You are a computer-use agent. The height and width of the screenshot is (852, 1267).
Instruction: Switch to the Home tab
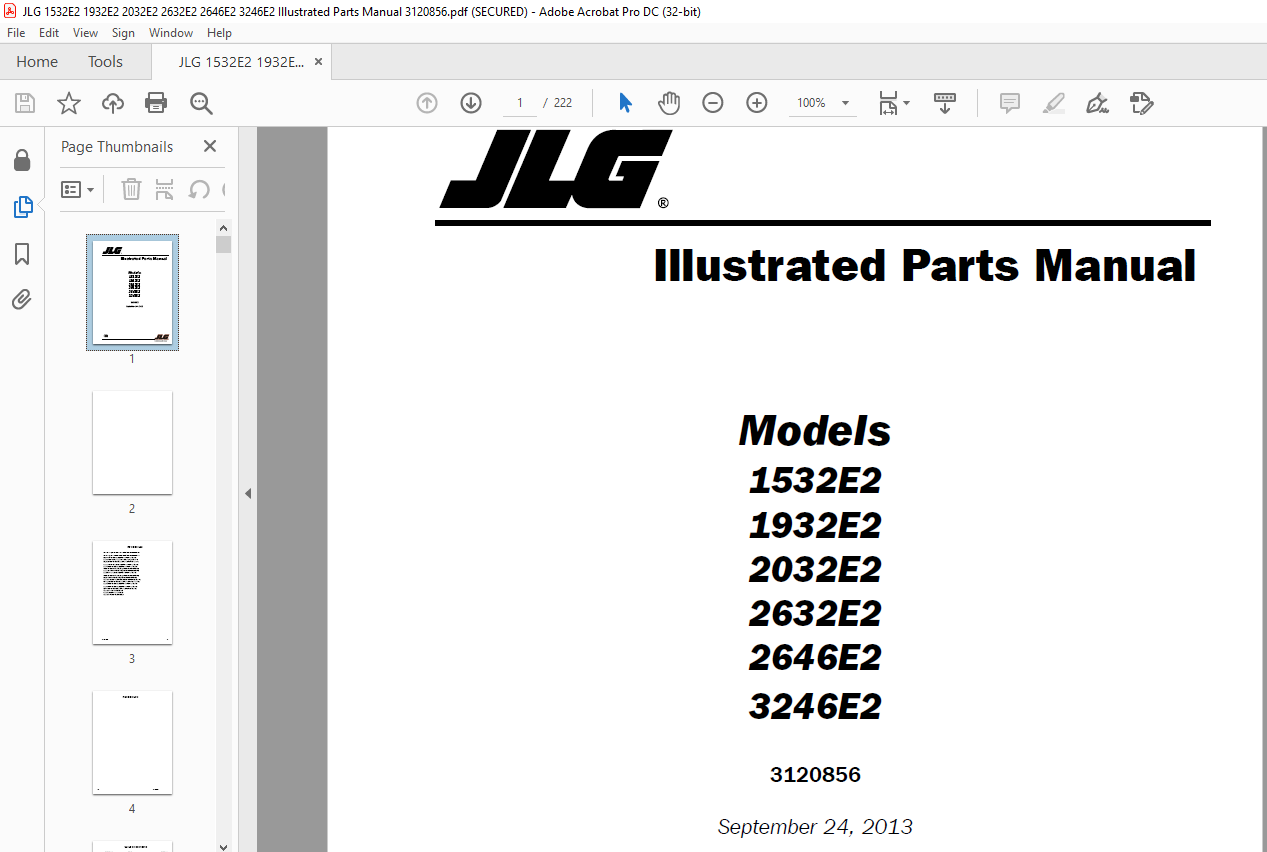point(37,62)
